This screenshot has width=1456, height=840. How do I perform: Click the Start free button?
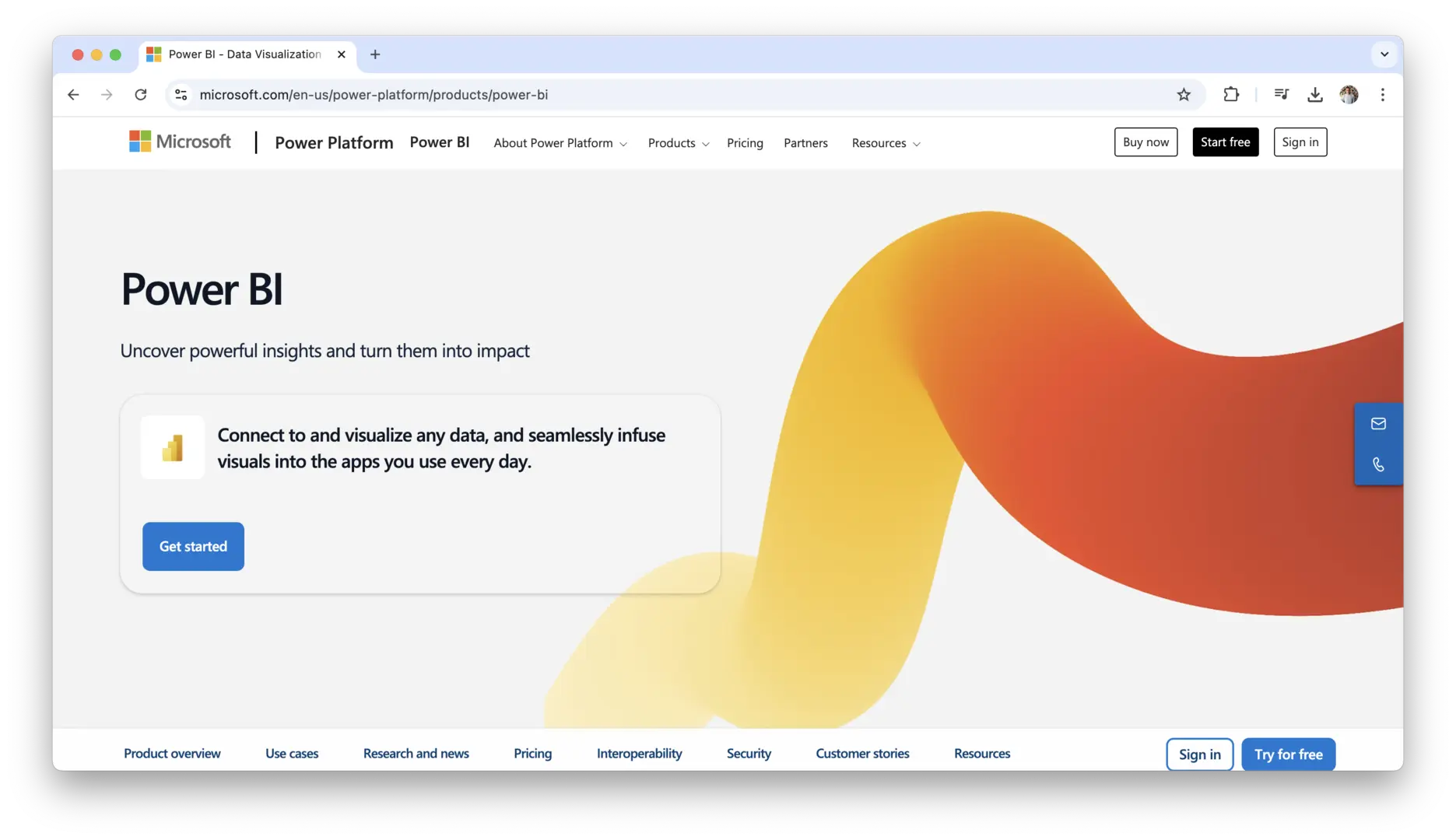click(1225, 142)
